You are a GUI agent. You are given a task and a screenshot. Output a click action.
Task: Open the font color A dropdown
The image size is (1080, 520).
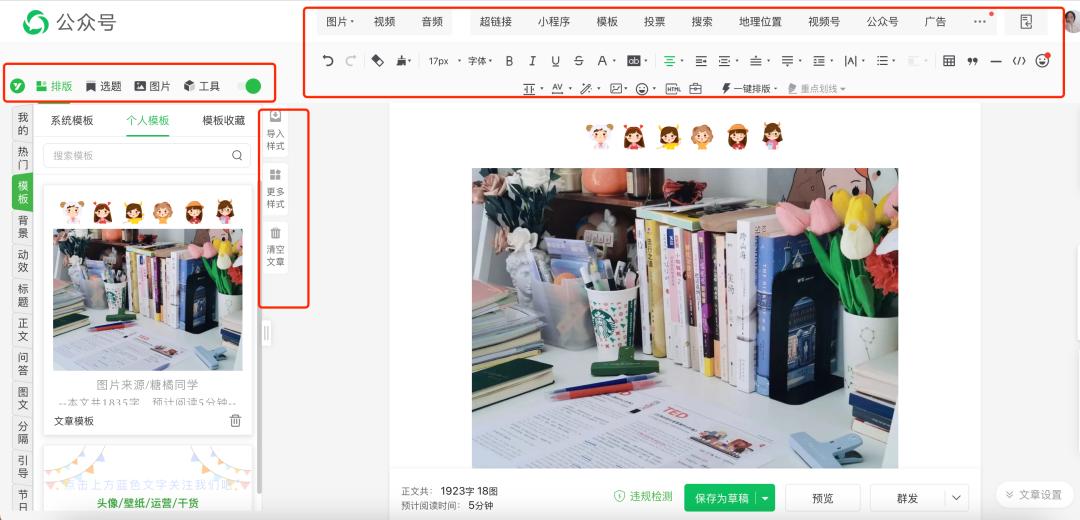(x=605, y=61)
